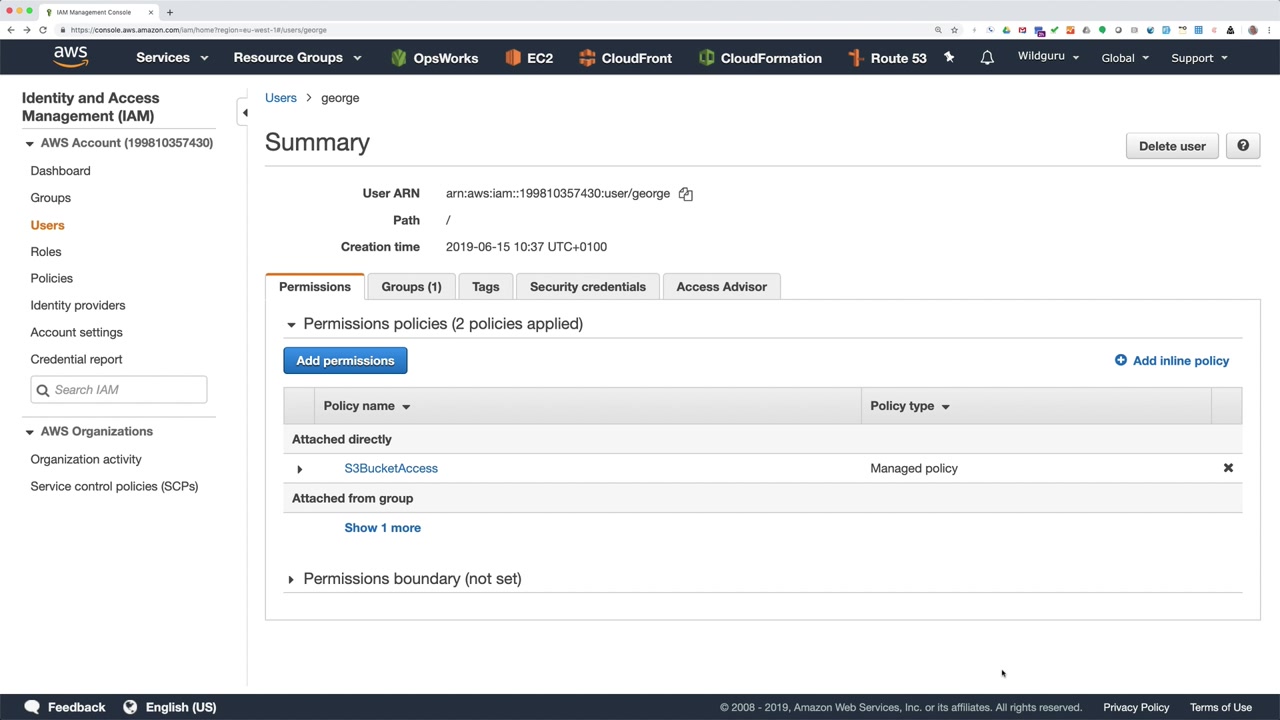Focus the Search IAM field
The height and width of the screenshot is (720, 1280).
[119, 390]
